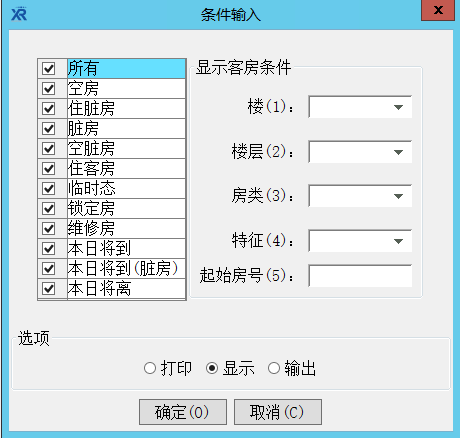Focus the 起始房号(5) input field
This screenshot has height=438, width=460.
(x=360, y=276)
